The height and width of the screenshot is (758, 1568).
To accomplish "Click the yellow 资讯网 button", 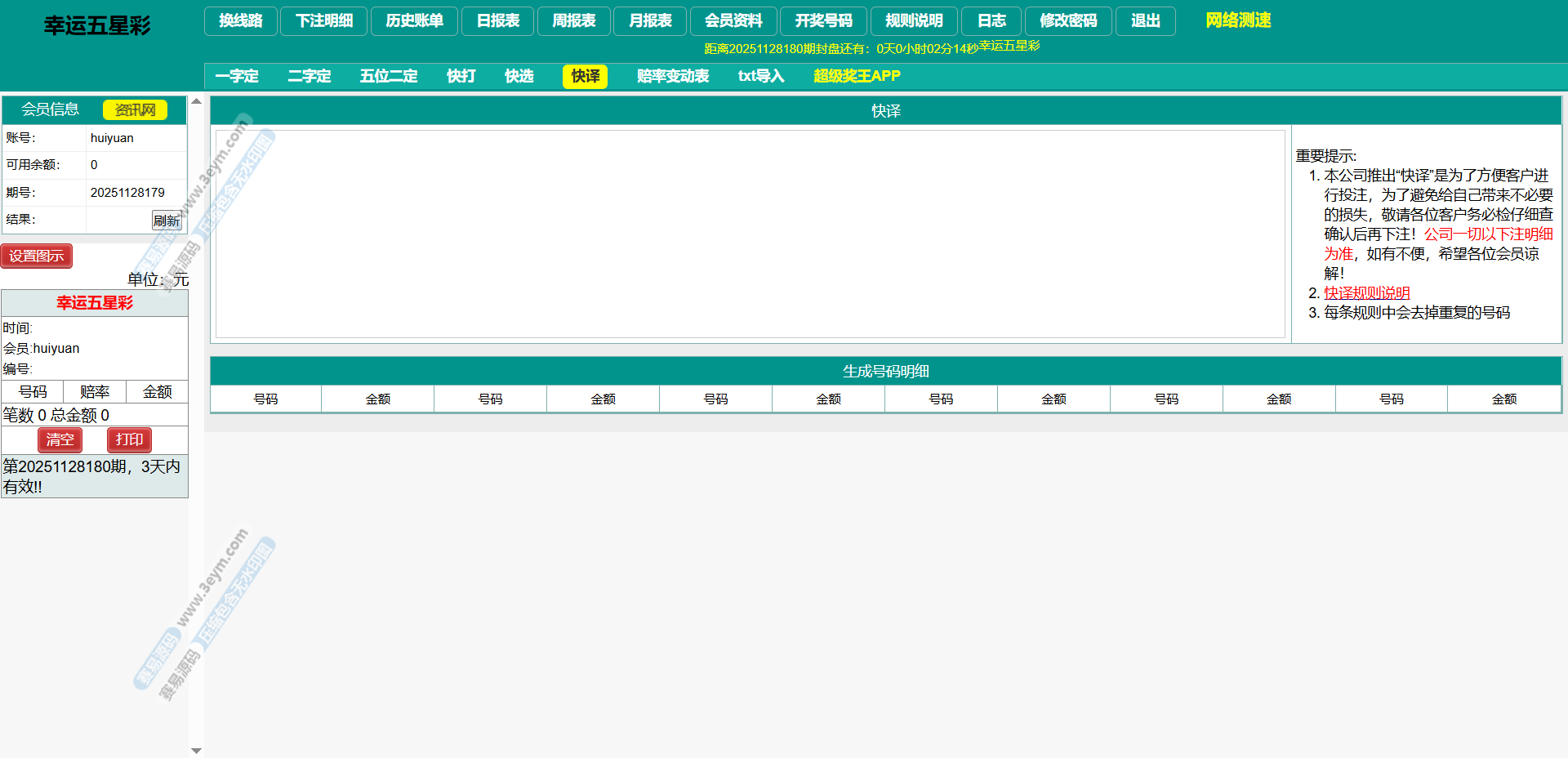I will [x=135, y=109].
